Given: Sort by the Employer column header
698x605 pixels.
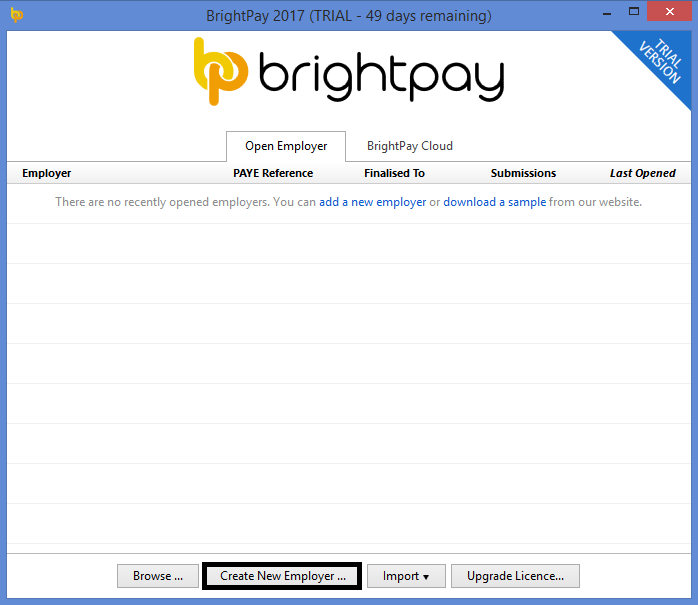Looking at the screenshot, I should tap(47, 173).
